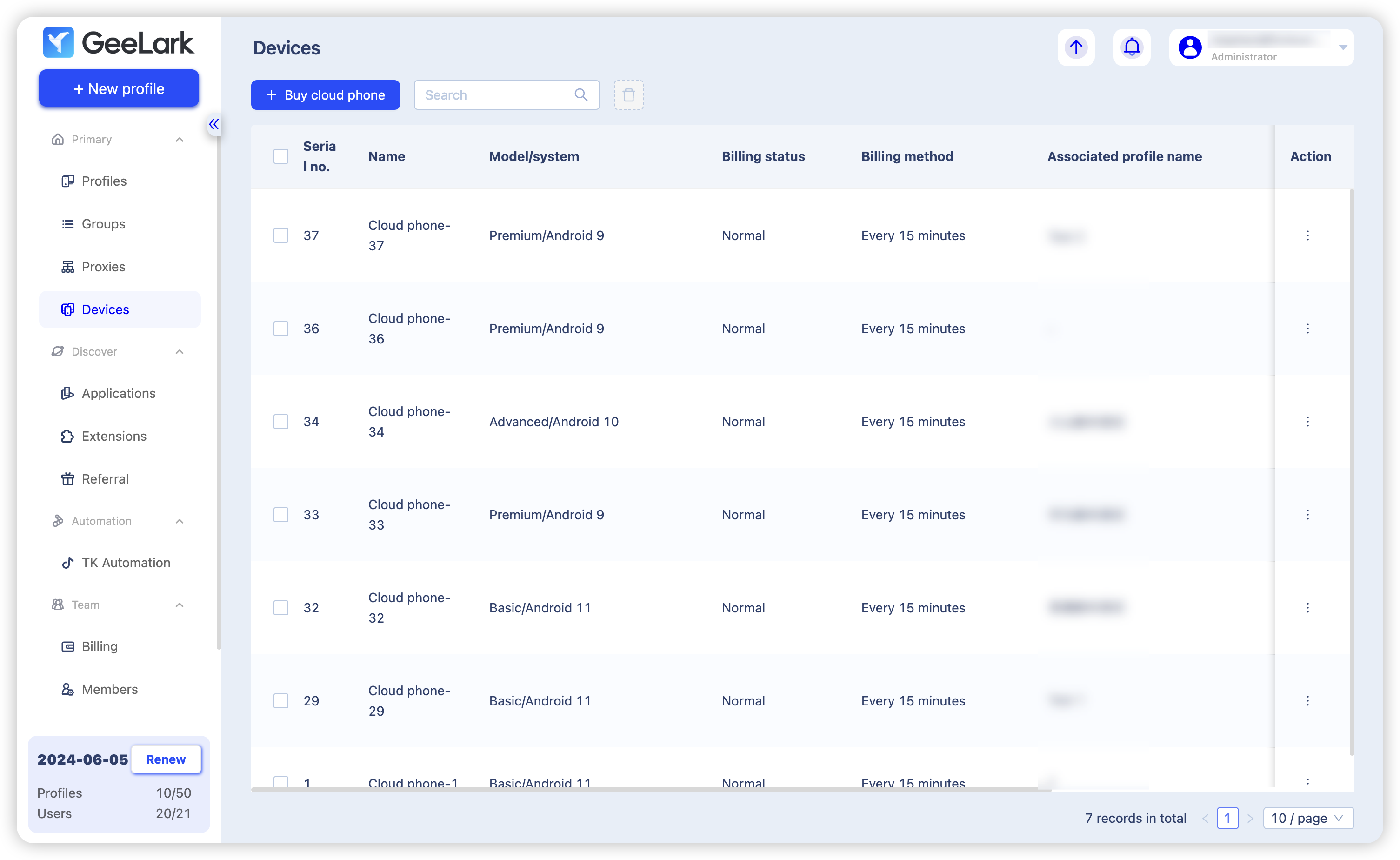This screenshot has height=860, width=1400.
Task: Open action menu for Cloud phone-29
Action: [x=1307, y=701]
